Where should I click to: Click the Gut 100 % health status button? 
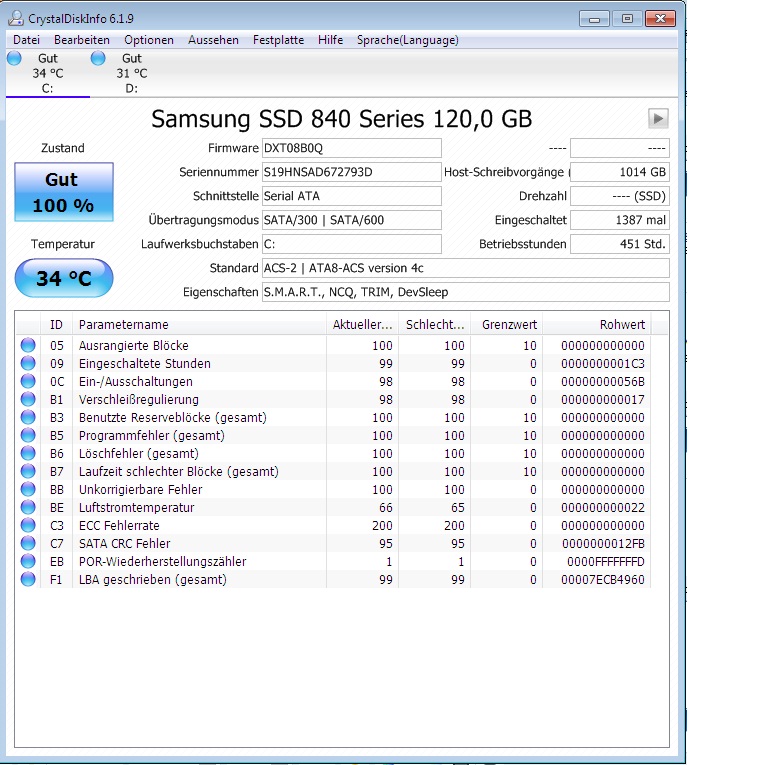[x=64, y=192]
